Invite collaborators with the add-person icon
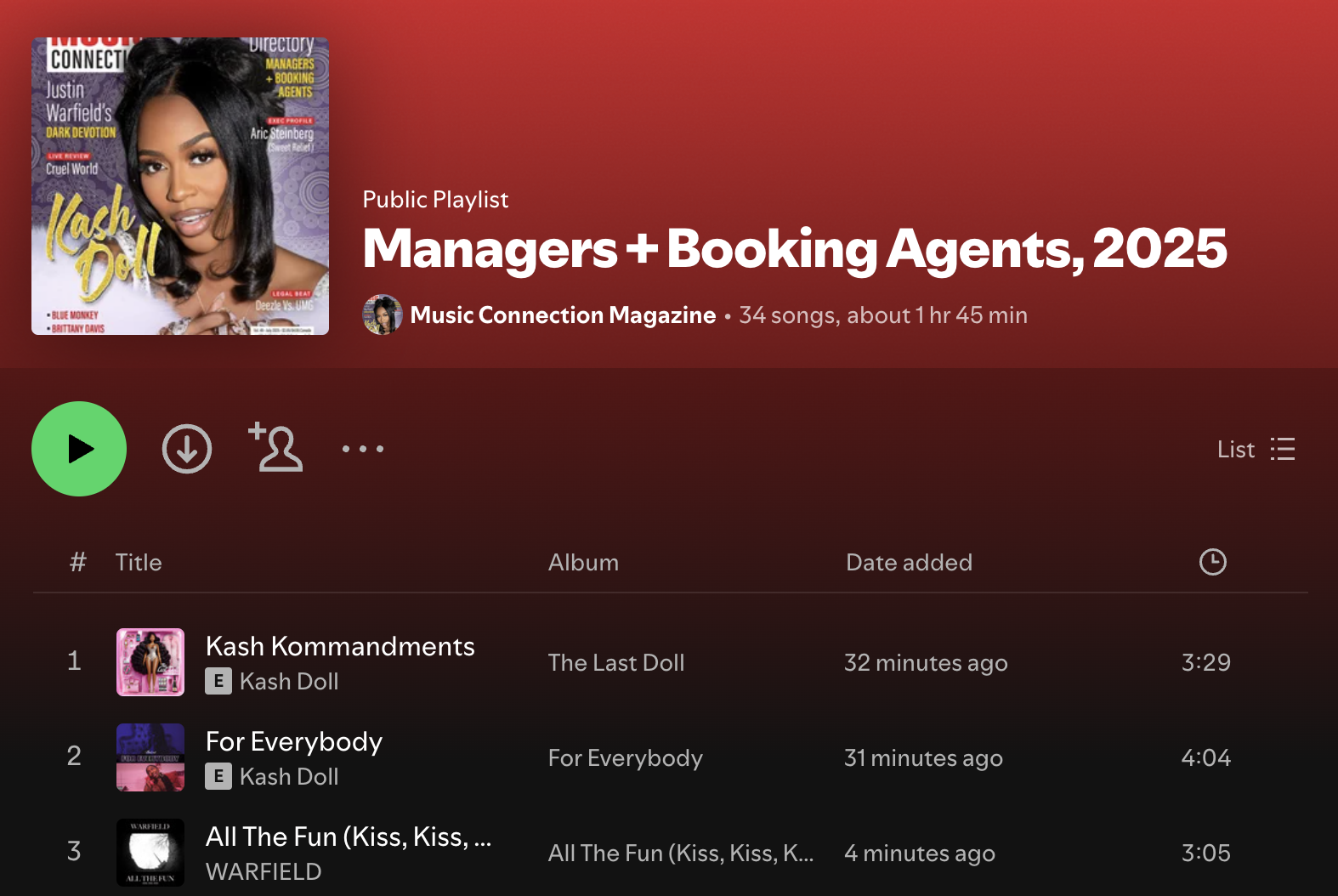The image size is (1338, 896). 275,447
